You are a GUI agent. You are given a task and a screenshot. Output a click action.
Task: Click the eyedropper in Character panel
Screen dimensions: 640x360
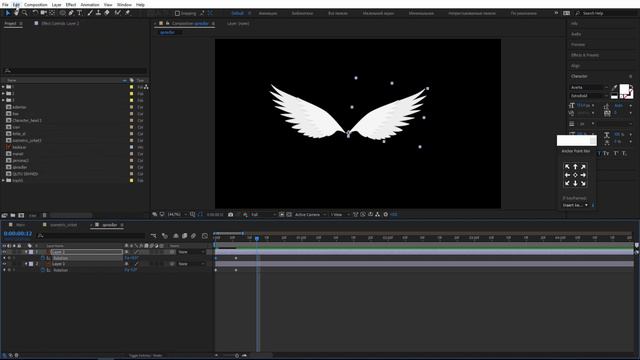pos(614,87)
